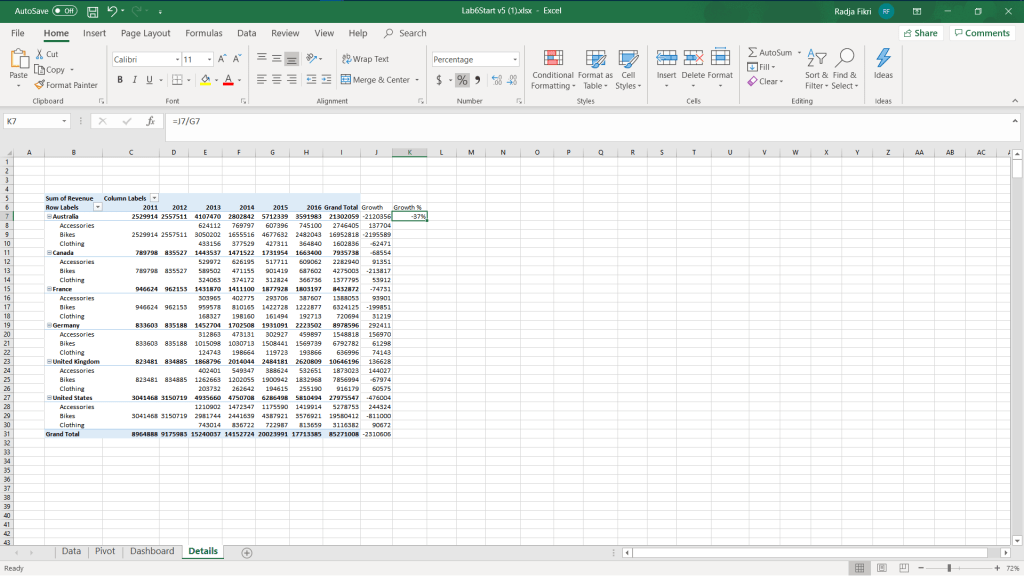Click the Share button
The image size is (1024, 576).
[920, 33]
